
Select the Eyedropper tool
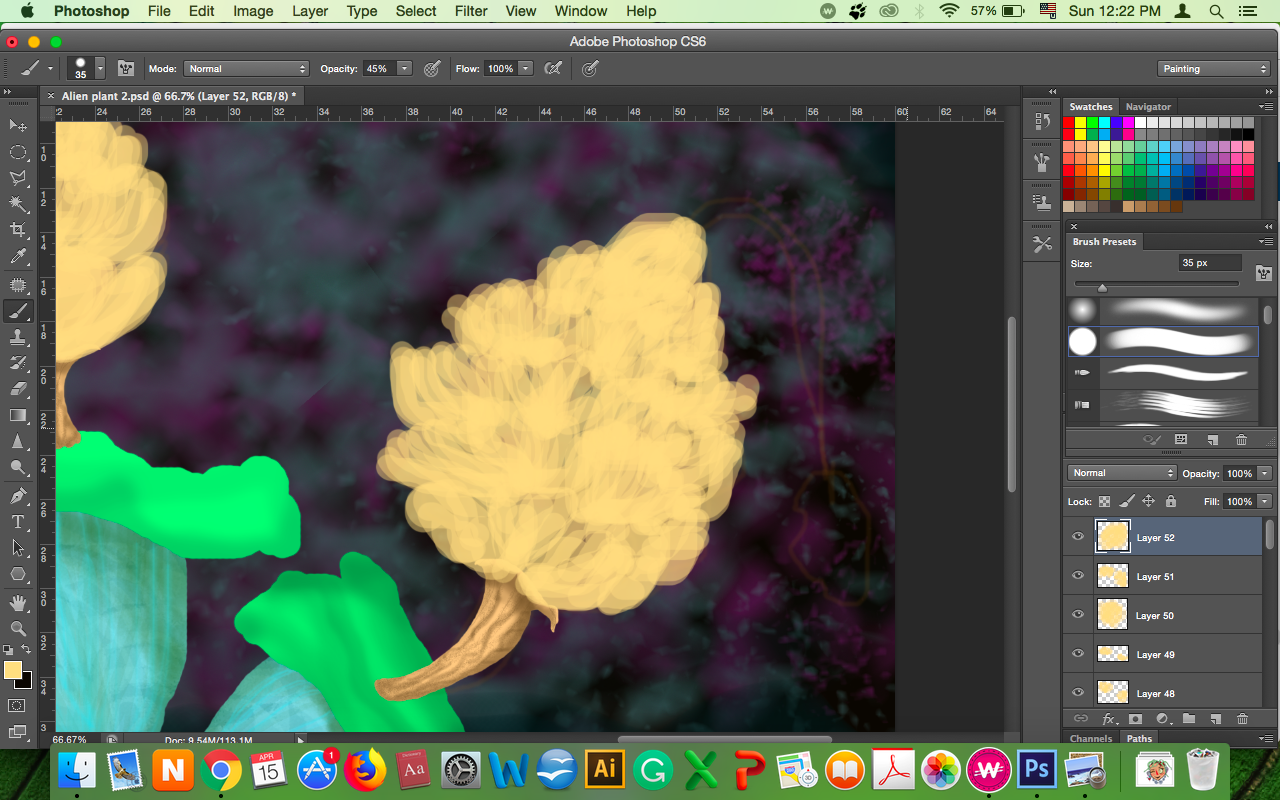pyautogui.click(x=18, y=258)
